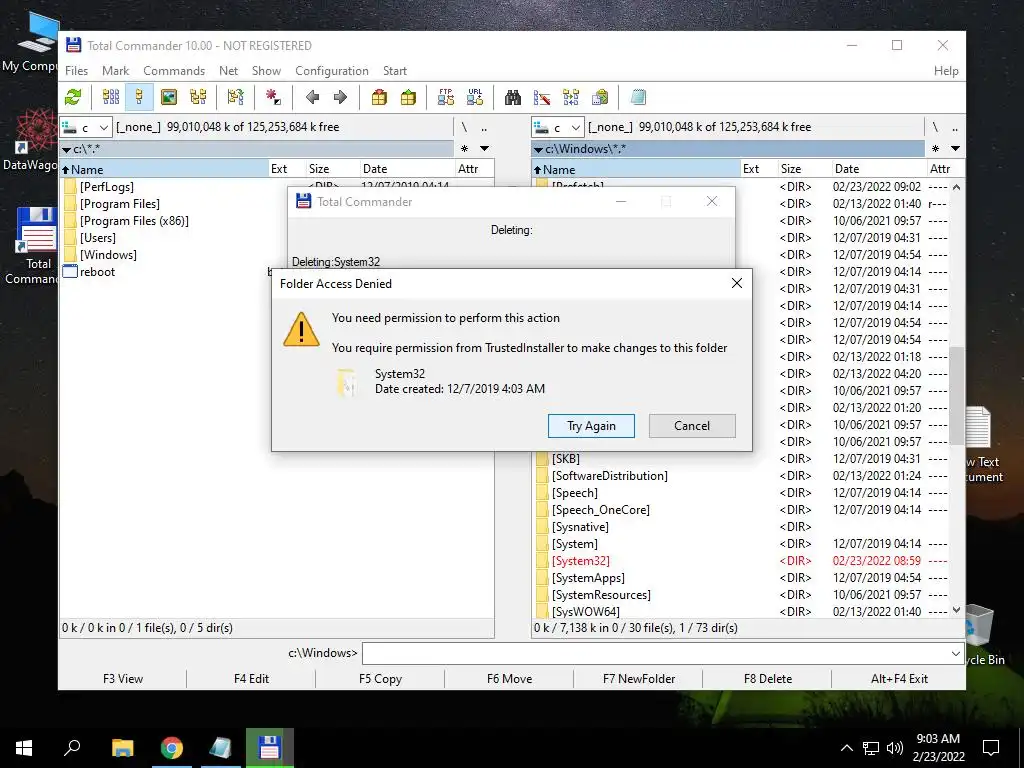Open Google Chrome from the taskbar
This screenshot has width=1024, height=768.
pos(172,748)
